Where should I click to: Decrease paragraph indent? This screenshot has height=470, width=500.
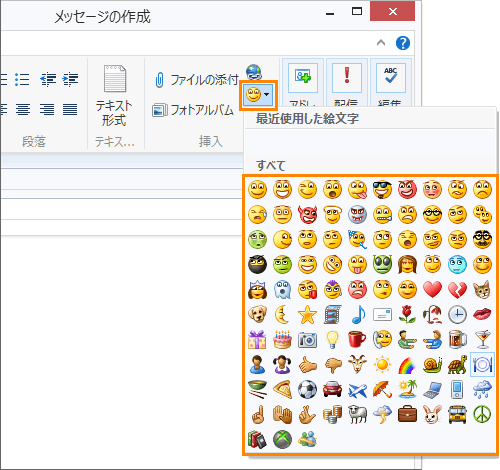[x=48, y=79]
